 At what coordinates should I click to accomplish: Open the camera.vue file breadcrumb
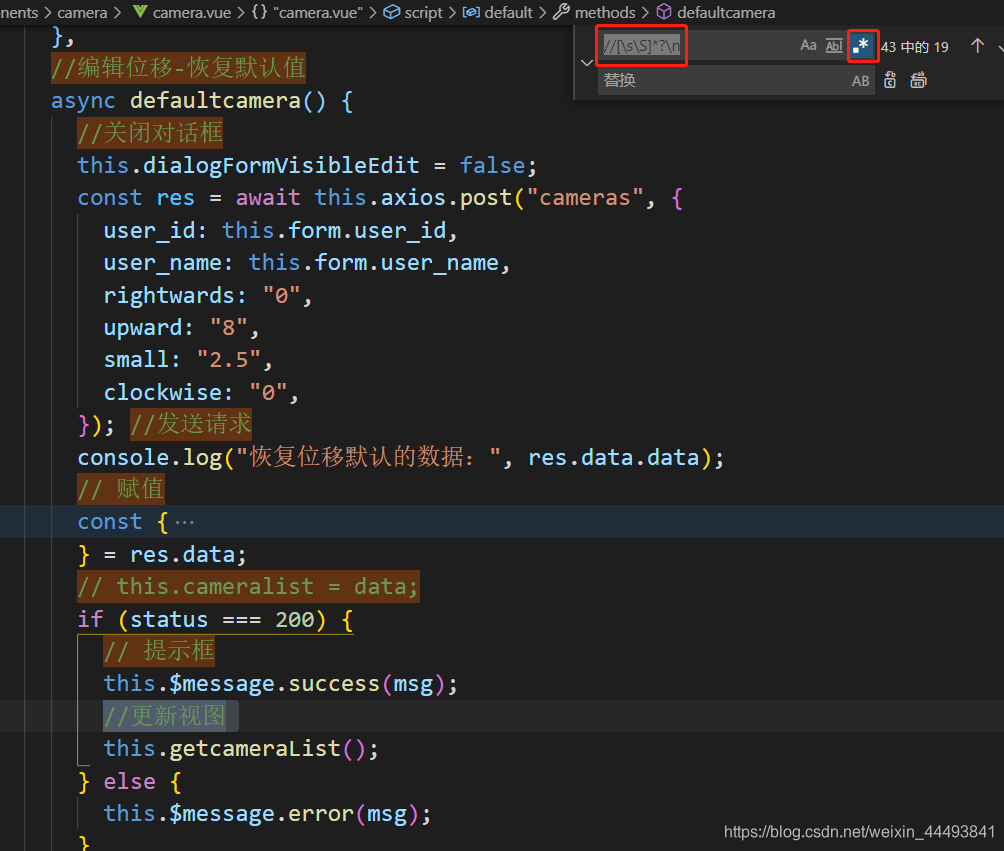click(x=191, y=12)
